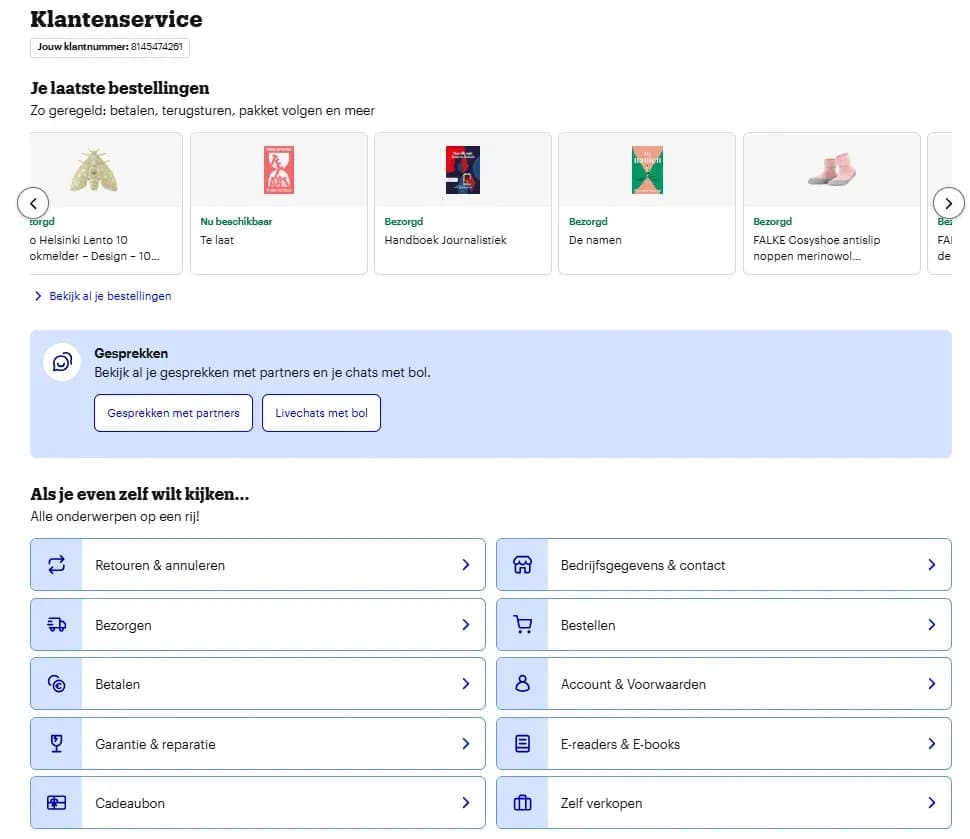Click the Account & Voorwaarden person icon
970x839 pixels.
coord(522,684)
